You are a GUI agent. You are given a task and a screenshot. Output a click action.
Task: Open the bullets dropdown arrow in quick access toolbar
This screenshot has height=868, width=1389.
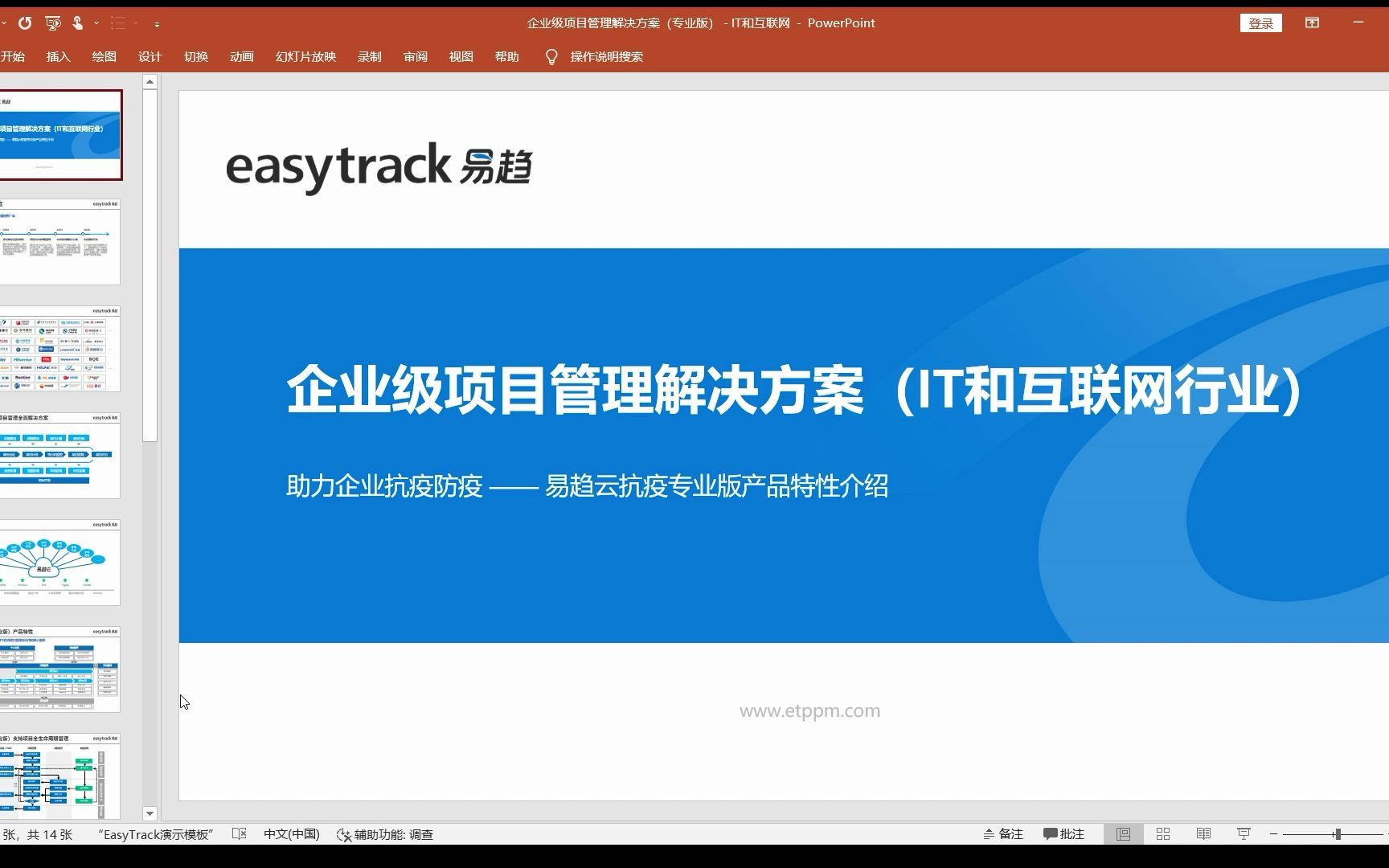coord(136,23)
